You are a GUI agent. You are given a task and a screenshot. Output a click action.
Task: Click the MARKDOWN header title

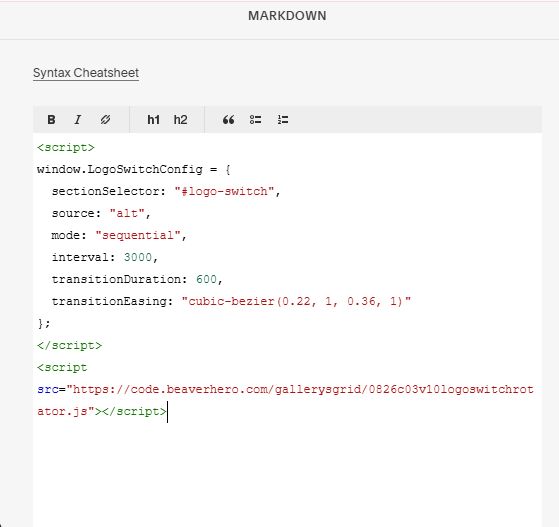tap(287, 16)
